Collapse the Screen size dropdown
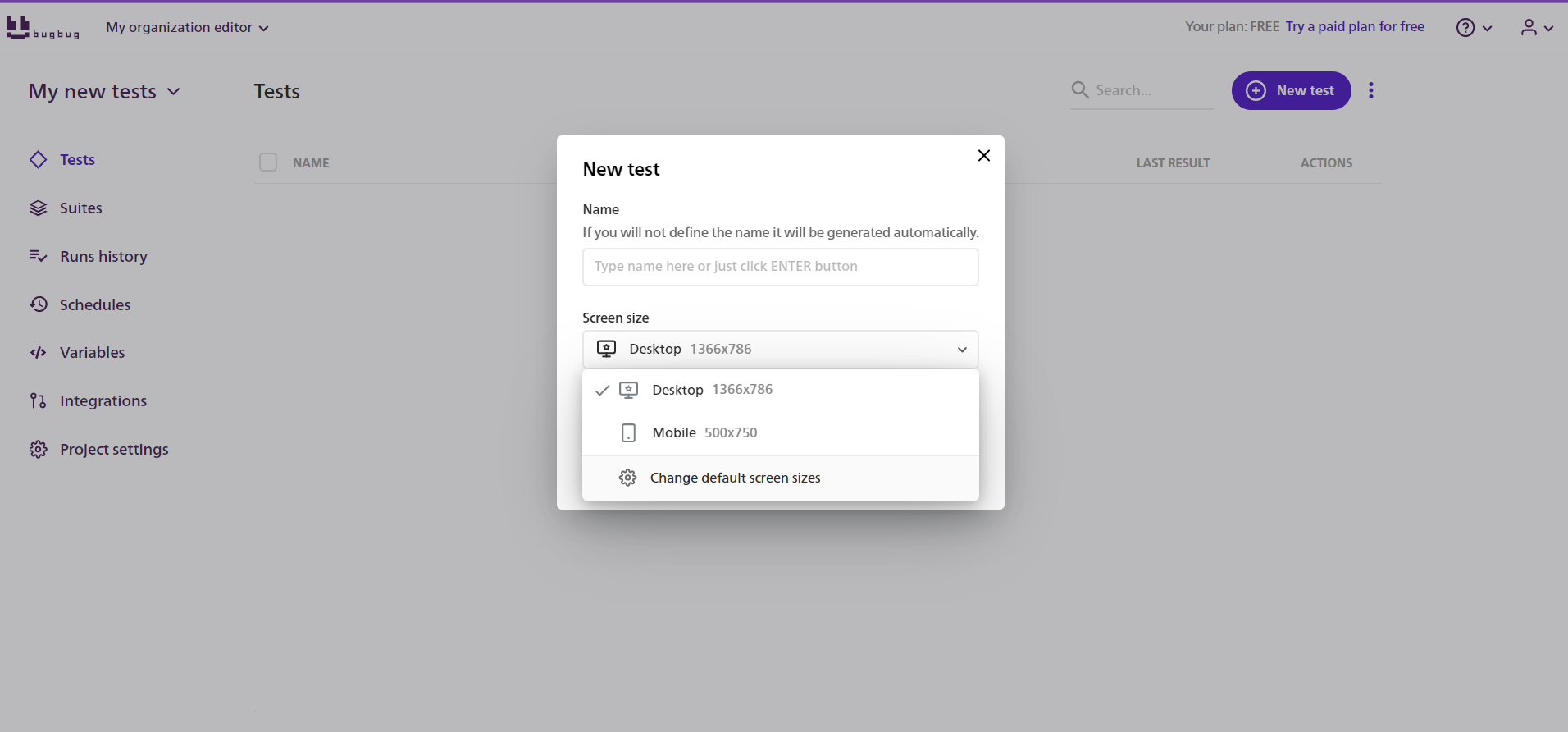Viewport: 1568px width, 732px height. pos(962,350)
